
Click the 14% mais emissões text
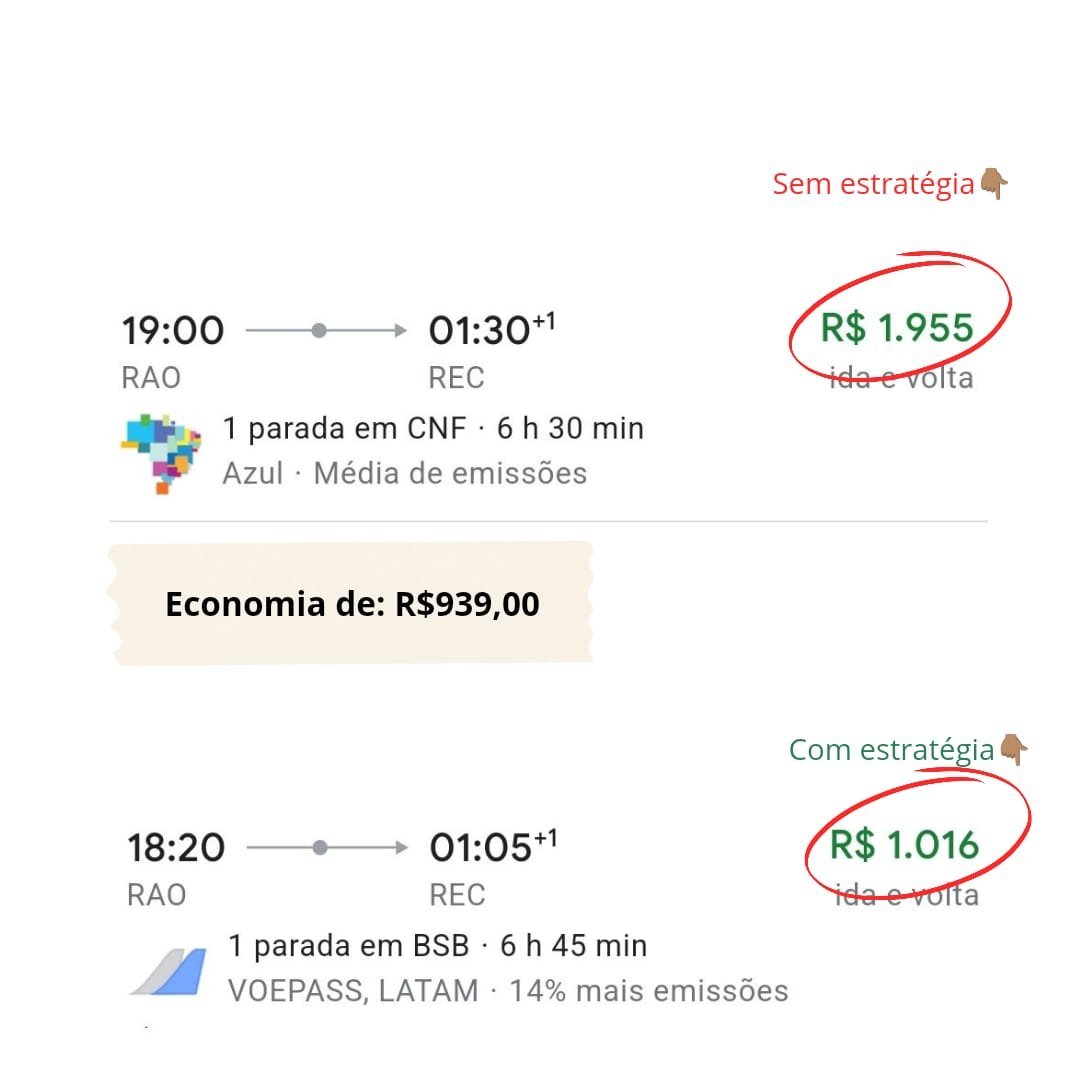pyautogui.click(x=649, y=991)
